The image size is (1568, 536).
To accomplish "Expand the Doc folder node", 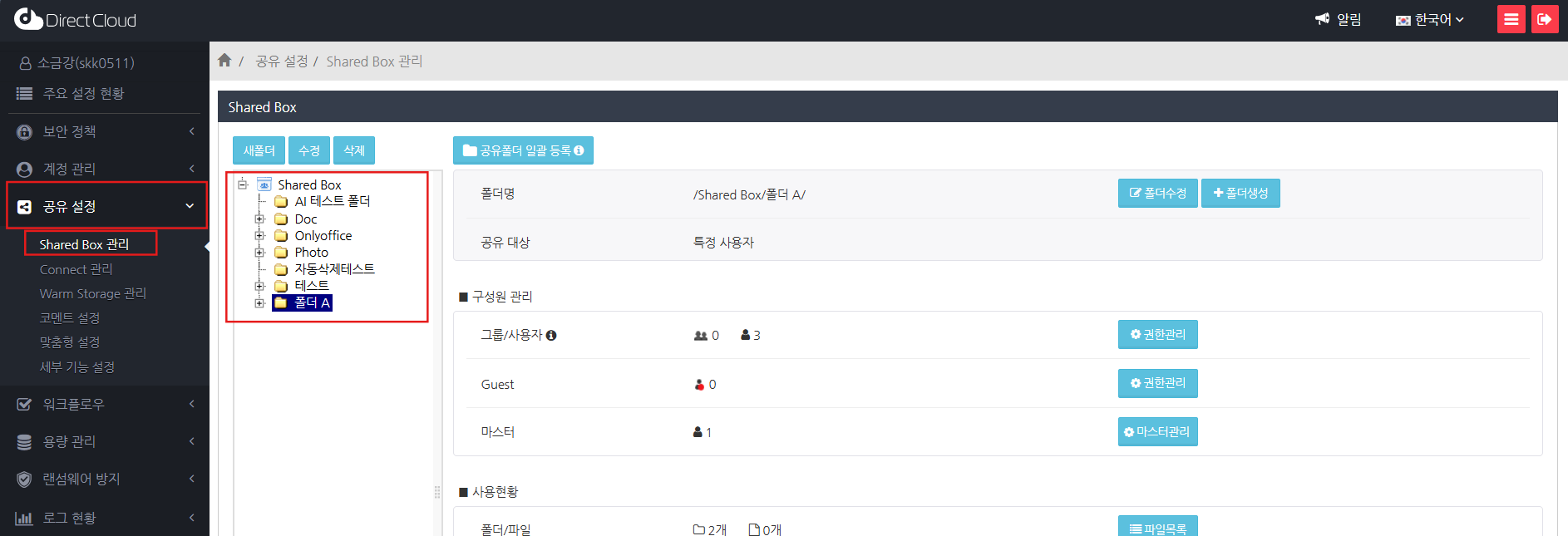I will (259, 219).
